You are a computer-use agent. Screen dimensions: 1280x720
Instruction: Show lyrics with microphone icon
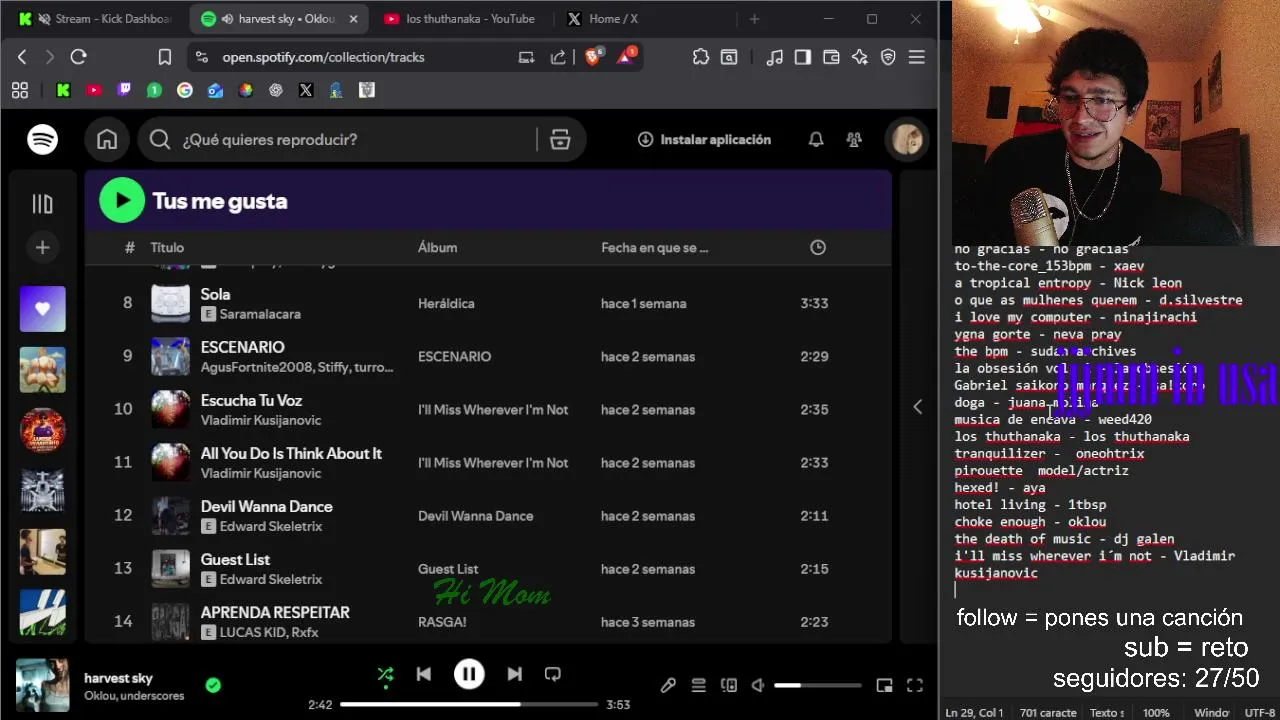(x=668, y=686)
